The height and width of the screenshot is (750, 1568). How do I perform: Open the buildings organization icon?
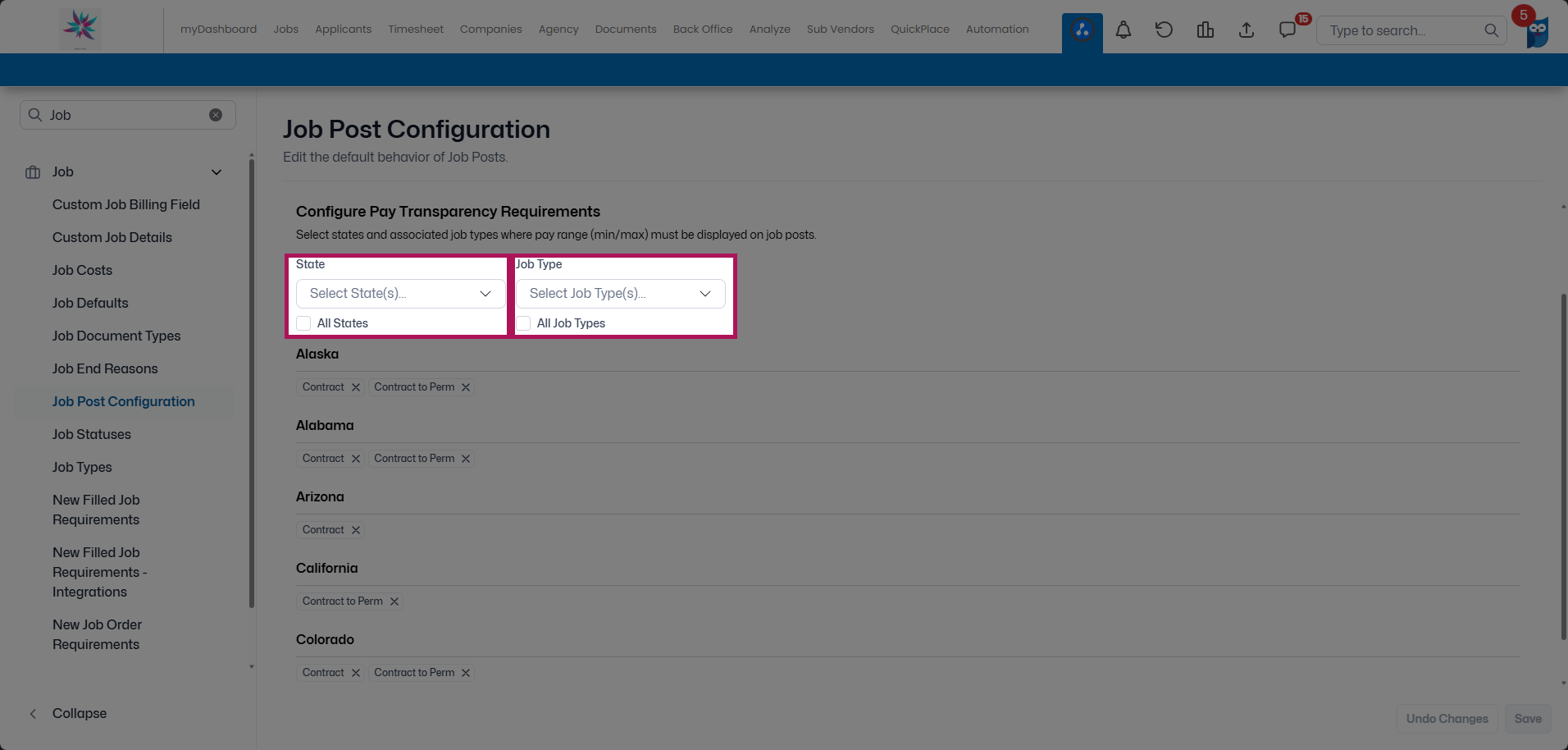1206,30
